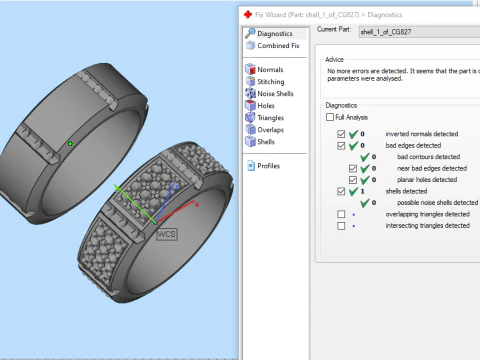Open the Overlaps fix page

tap(271, 129)
